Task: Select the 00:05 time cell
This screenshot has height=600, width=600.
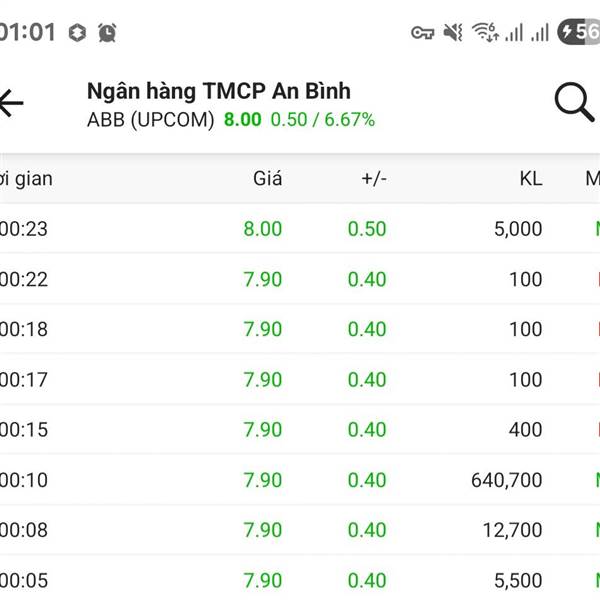Action: click(x=24, y=580)
